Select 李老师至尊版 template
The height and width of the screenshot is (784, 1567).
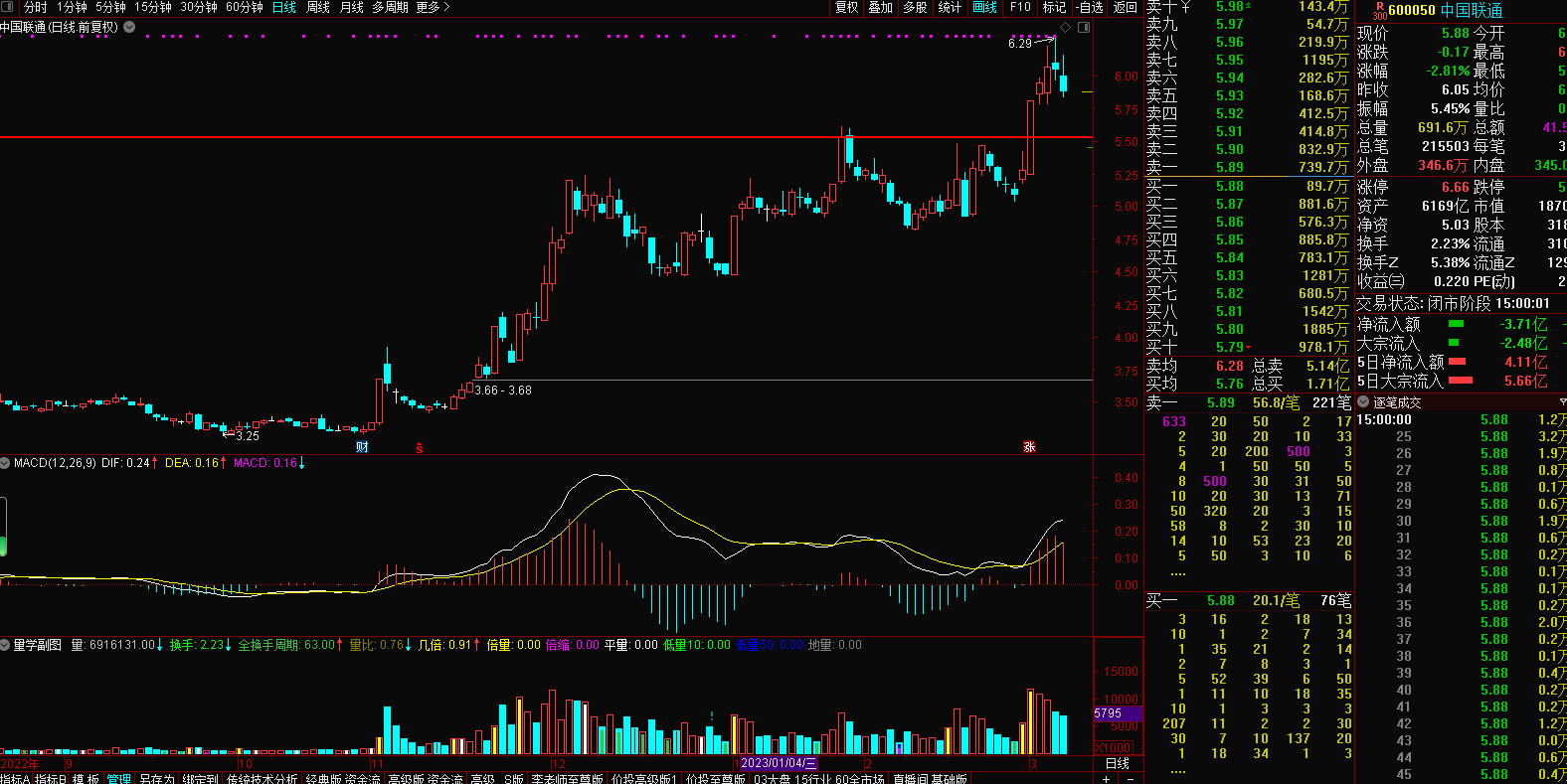[x=568, y=778]
